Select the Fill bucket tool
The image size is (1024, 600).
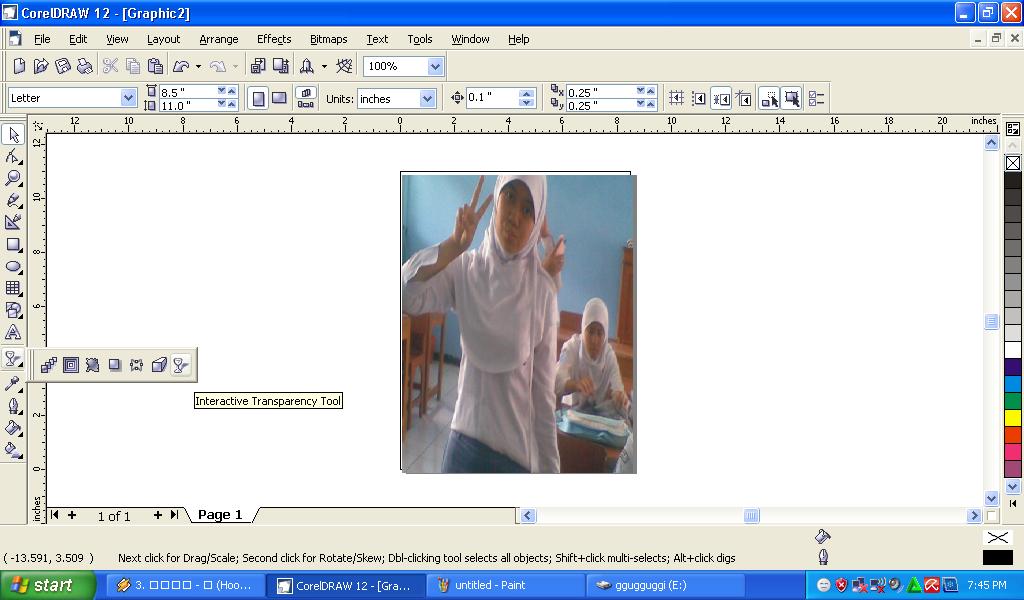(x=13, y=428)
